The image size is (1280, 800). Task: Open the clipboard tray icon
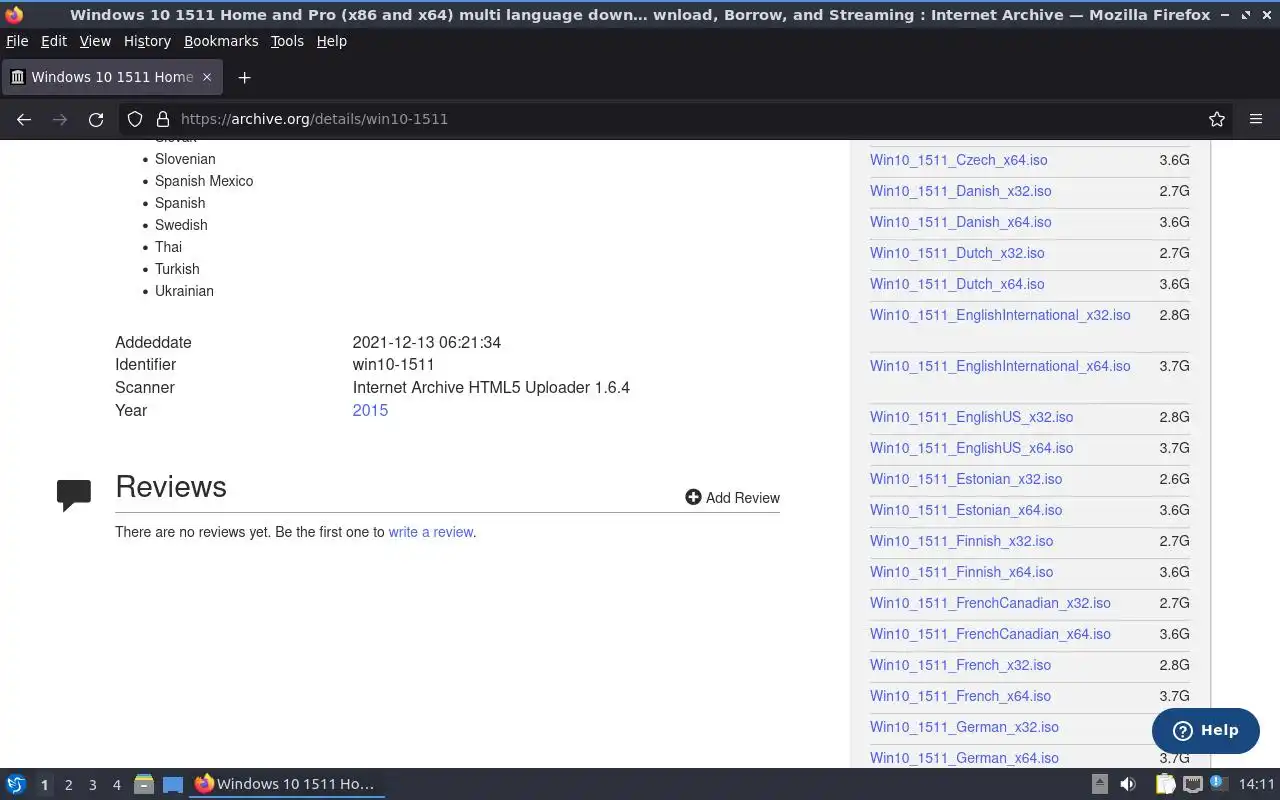point(1166,784)
